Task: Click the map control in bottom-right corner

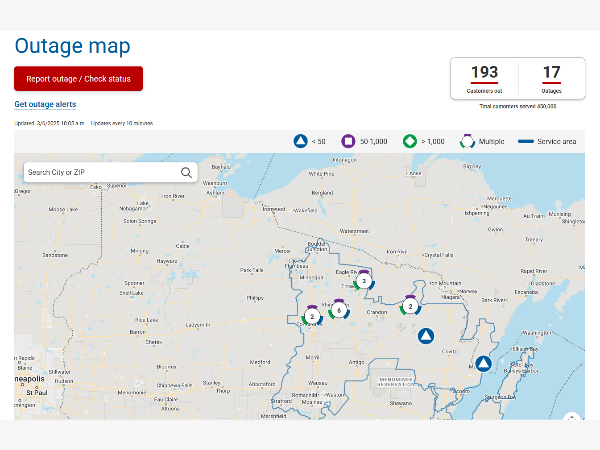Action: (571, 417)
